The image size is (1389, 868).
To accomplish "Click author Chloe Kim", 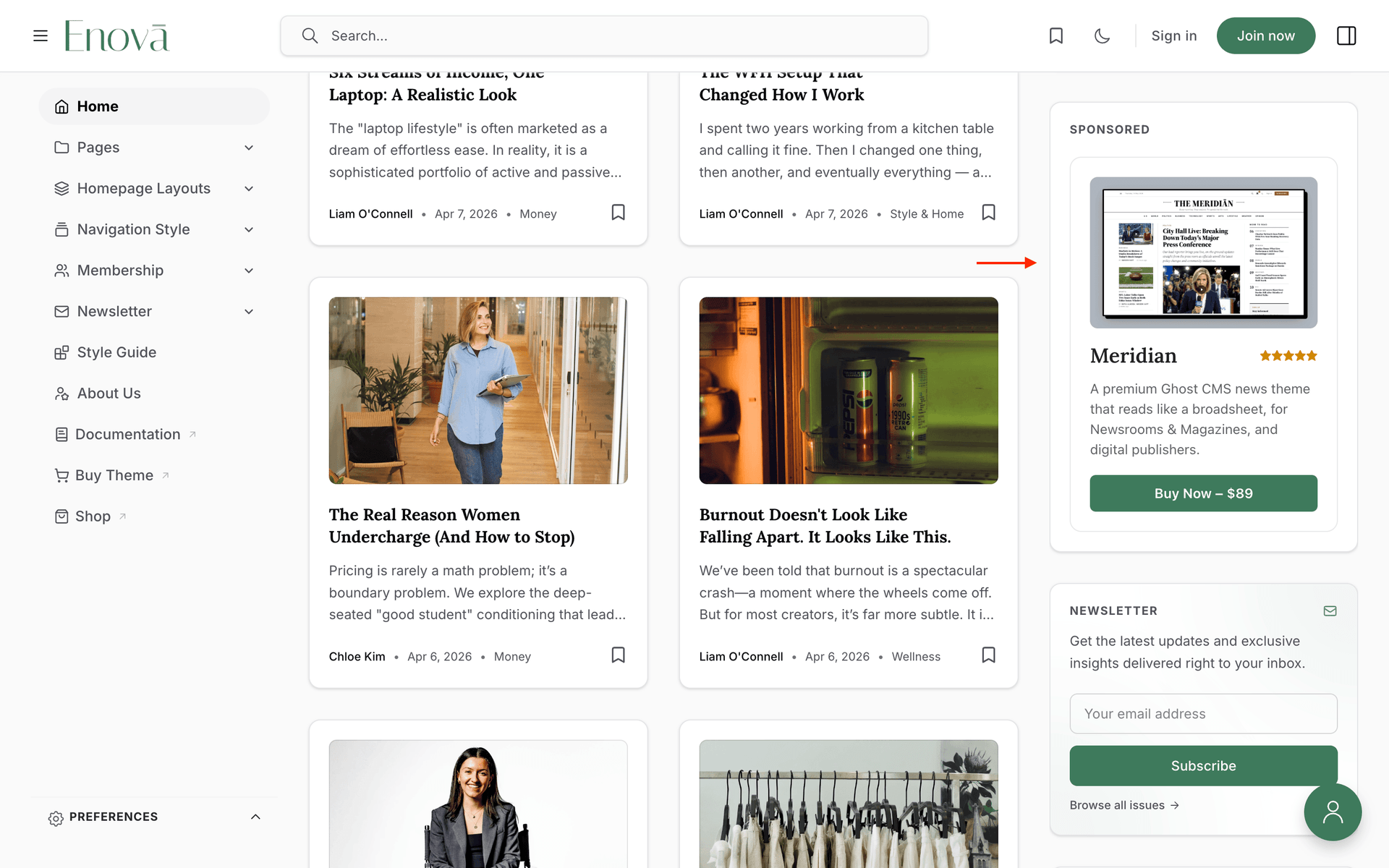I will pyautogui.click(x=357, y=657).
